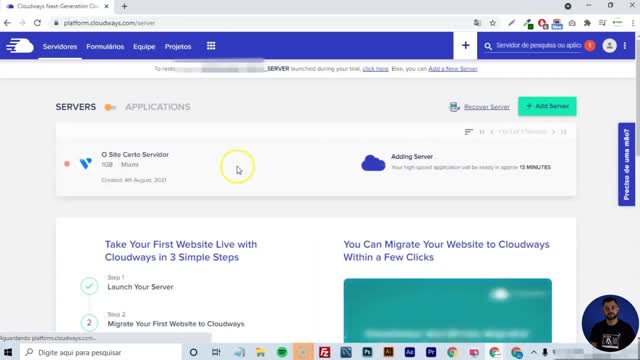Switch to the APPLICATIONS tab

coord(158,107)
